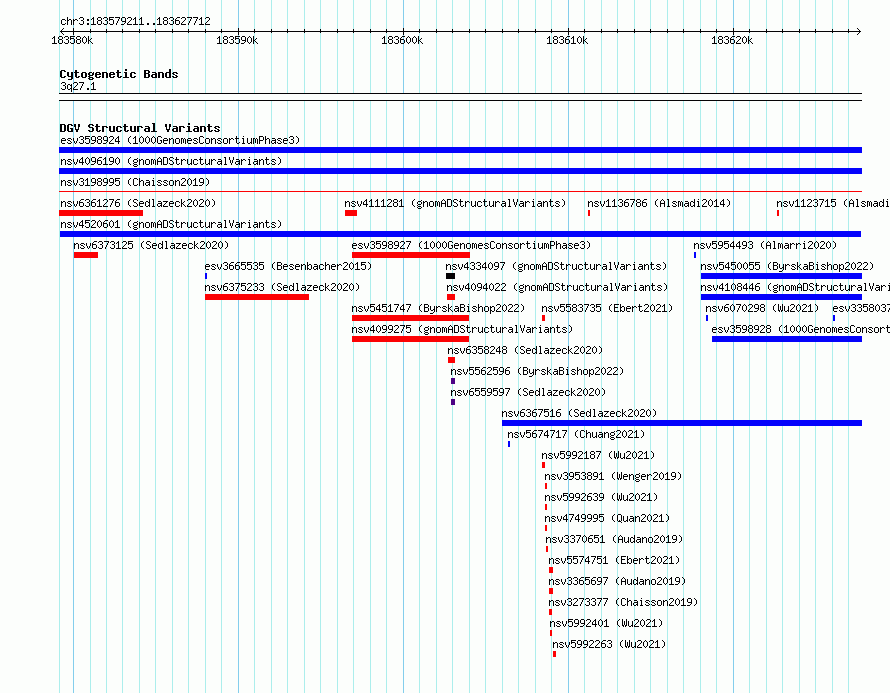890x693 pixels.
Task: Select the 3q27.1 band label
Action: 78,86
